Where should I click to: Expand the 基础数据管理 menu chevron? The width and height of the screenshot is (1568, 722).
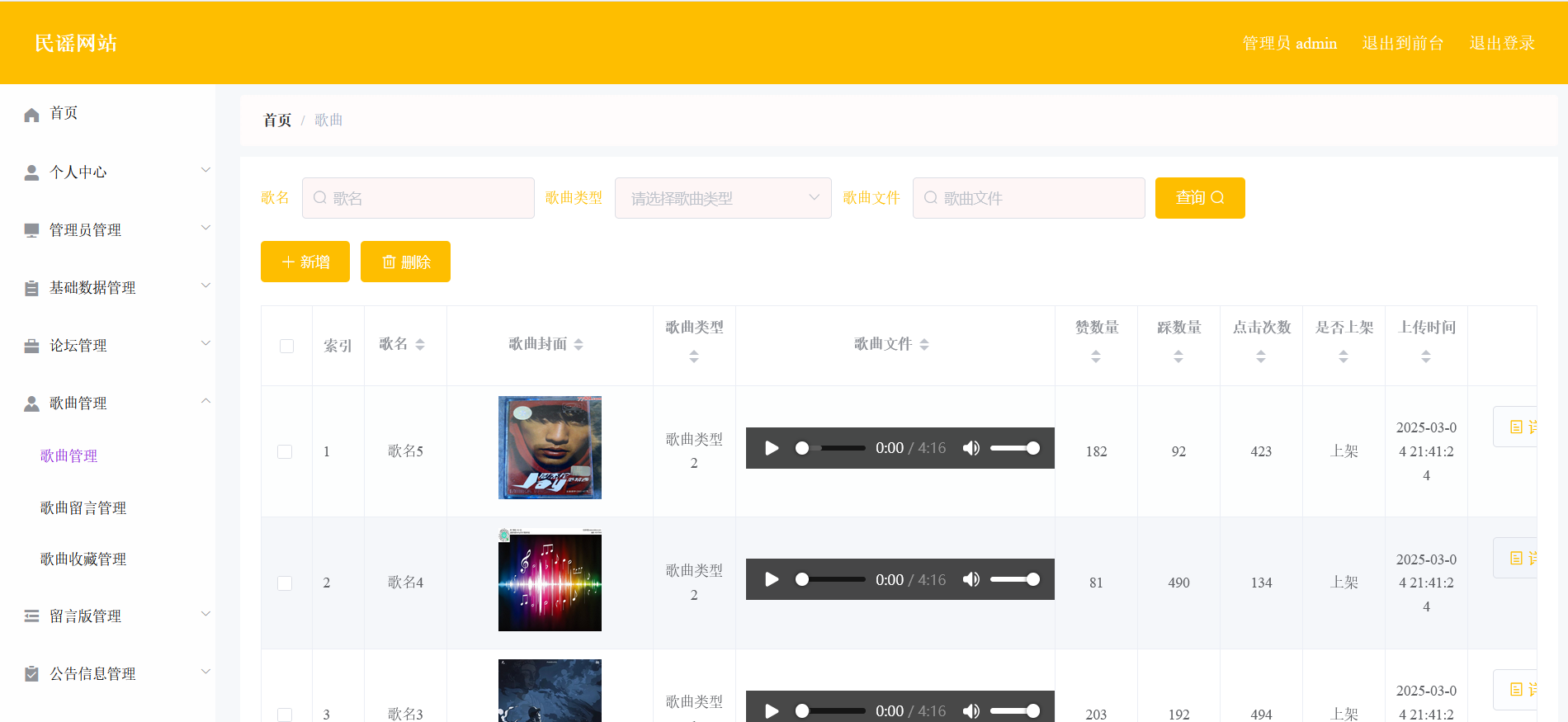(206, 285)
